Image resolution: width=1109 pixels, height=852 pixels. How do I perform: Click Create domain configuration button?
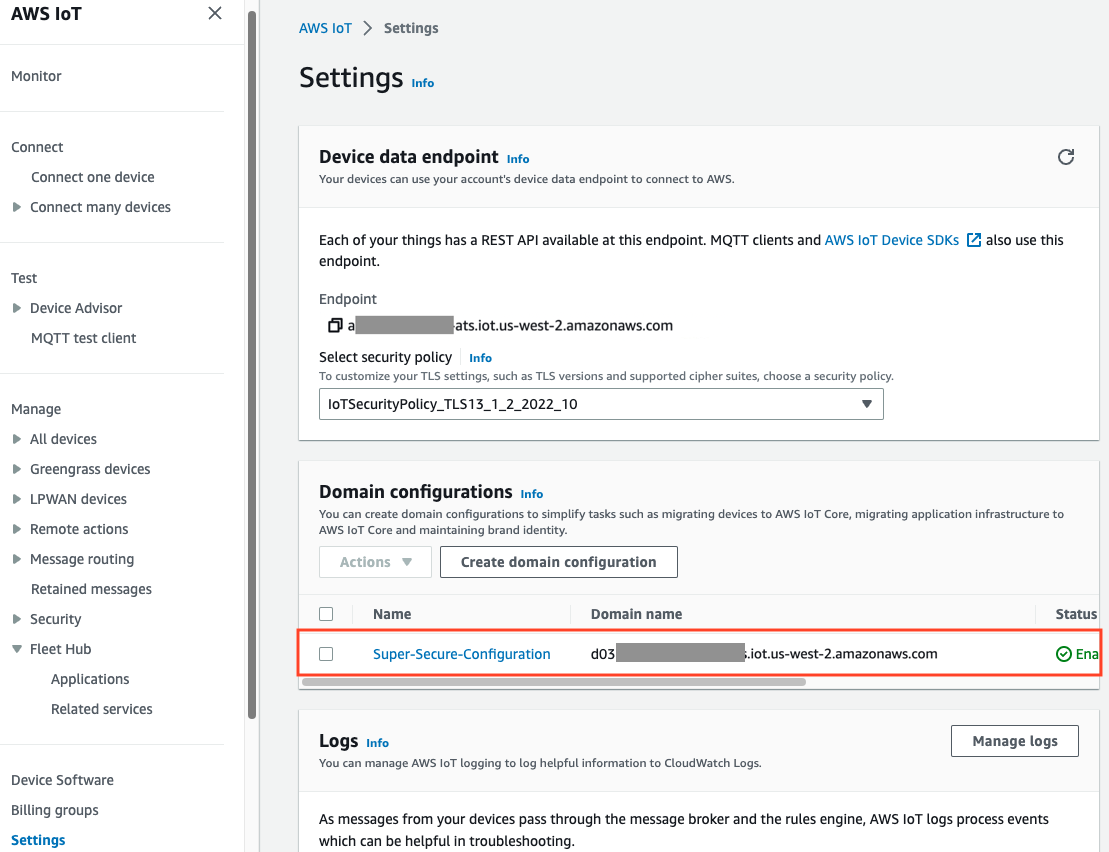(559, 562)
